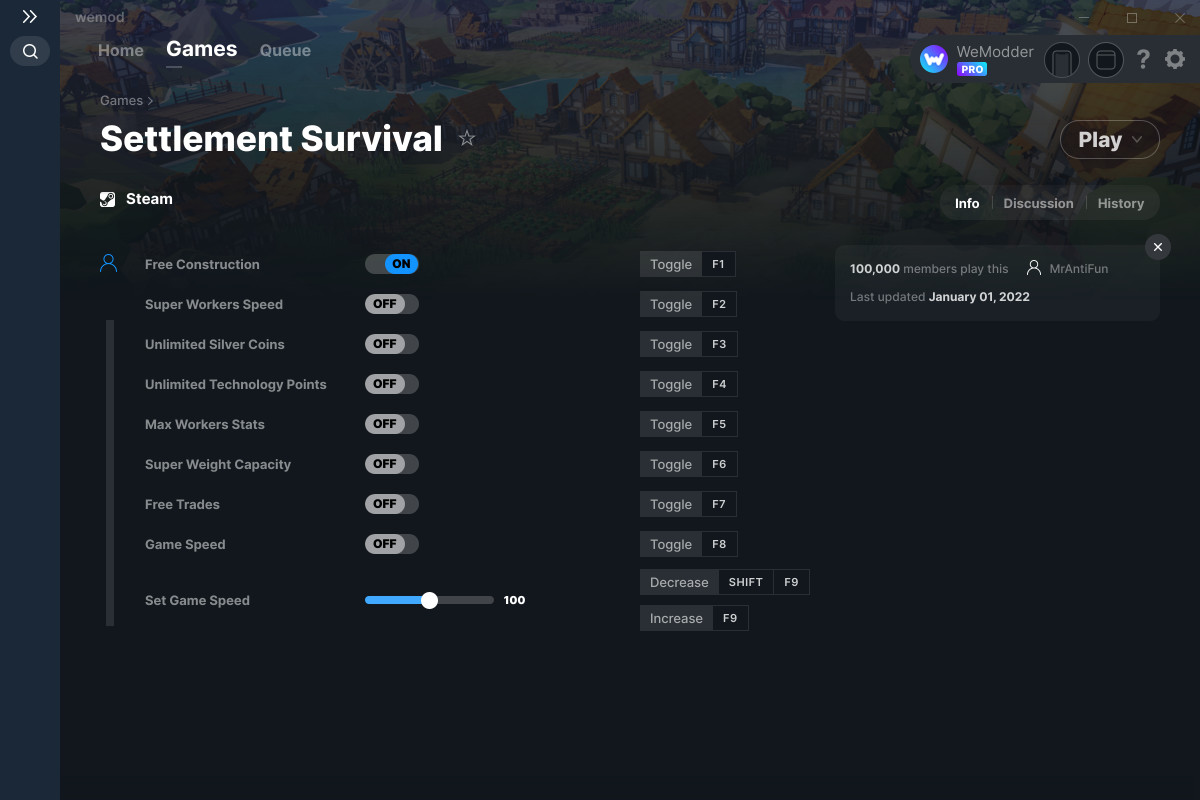The width and height of the screenshot is (1200, 800).
Task: Enable Unlimited Technology Points toggle
Action: (x=392, y=384)
